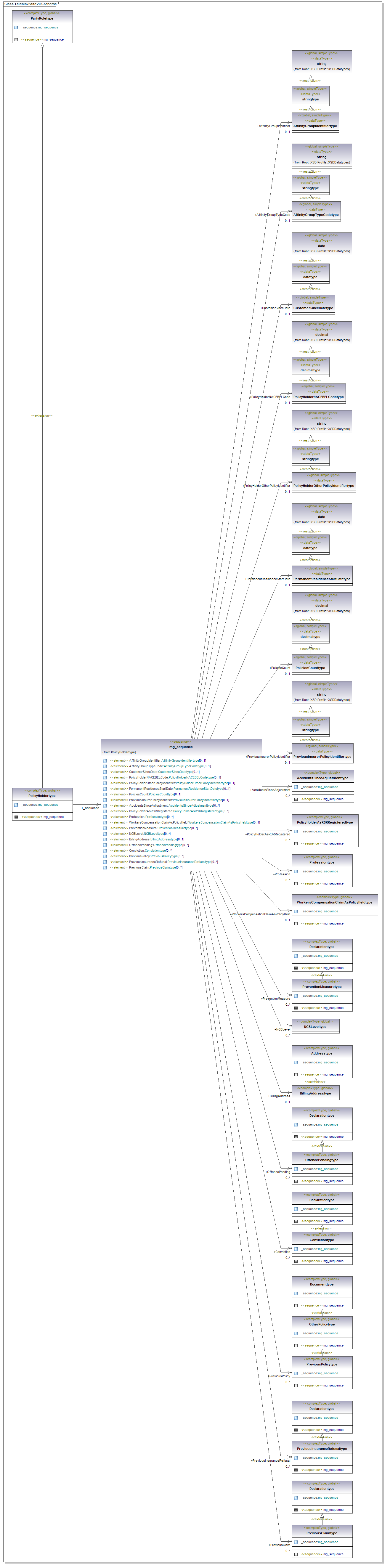The width and height of the screenshot is (390, 1568).
Task: Click the attribute icon beside PartyRoletype _sequence
Action: (x=16, y=27)
